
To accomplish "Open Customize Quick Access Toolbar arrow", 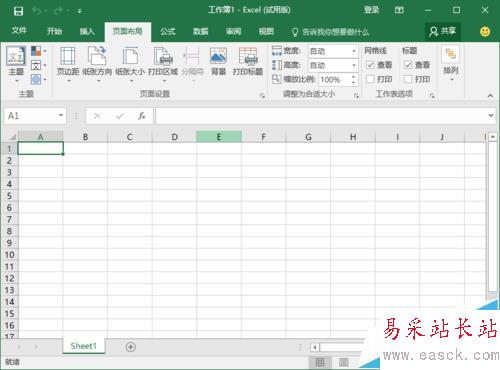I will coord(80,12).
